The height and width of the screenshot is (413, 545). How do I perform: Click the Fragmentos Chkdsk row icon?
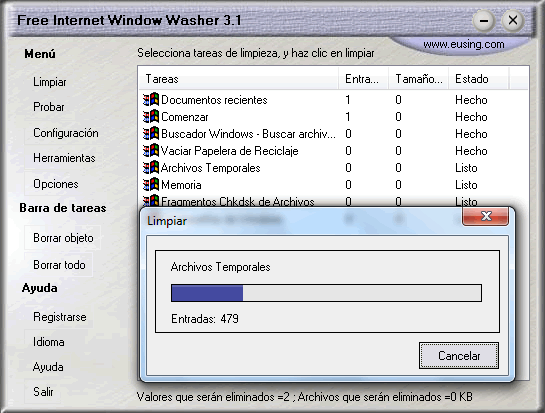pyautogui.click(x=151, y=201)
